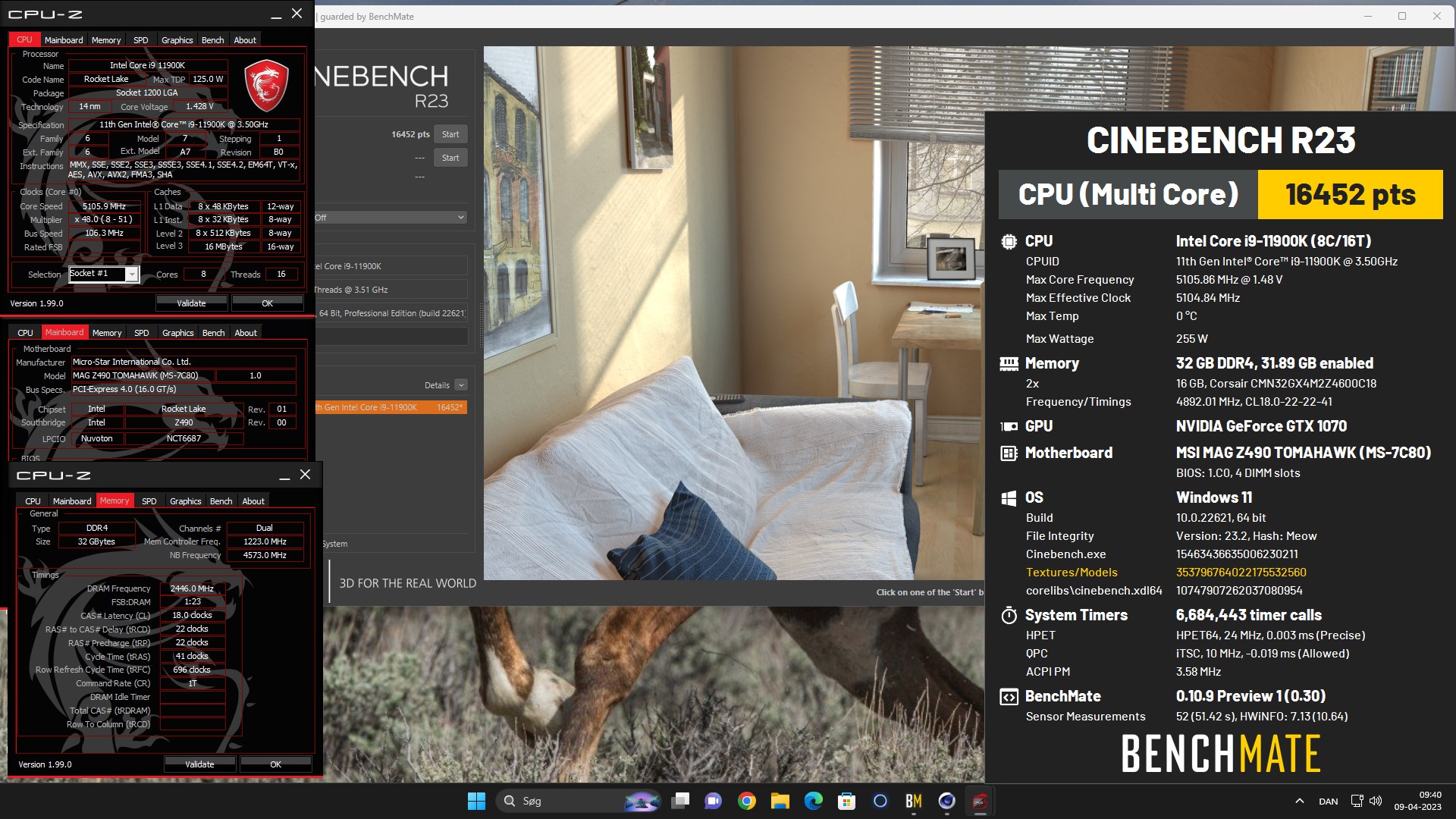This screenshot has height=819, width=1456.
Task: Click the DRAM Frequency value 2446.0 MHz
Action: click(192, 588)
